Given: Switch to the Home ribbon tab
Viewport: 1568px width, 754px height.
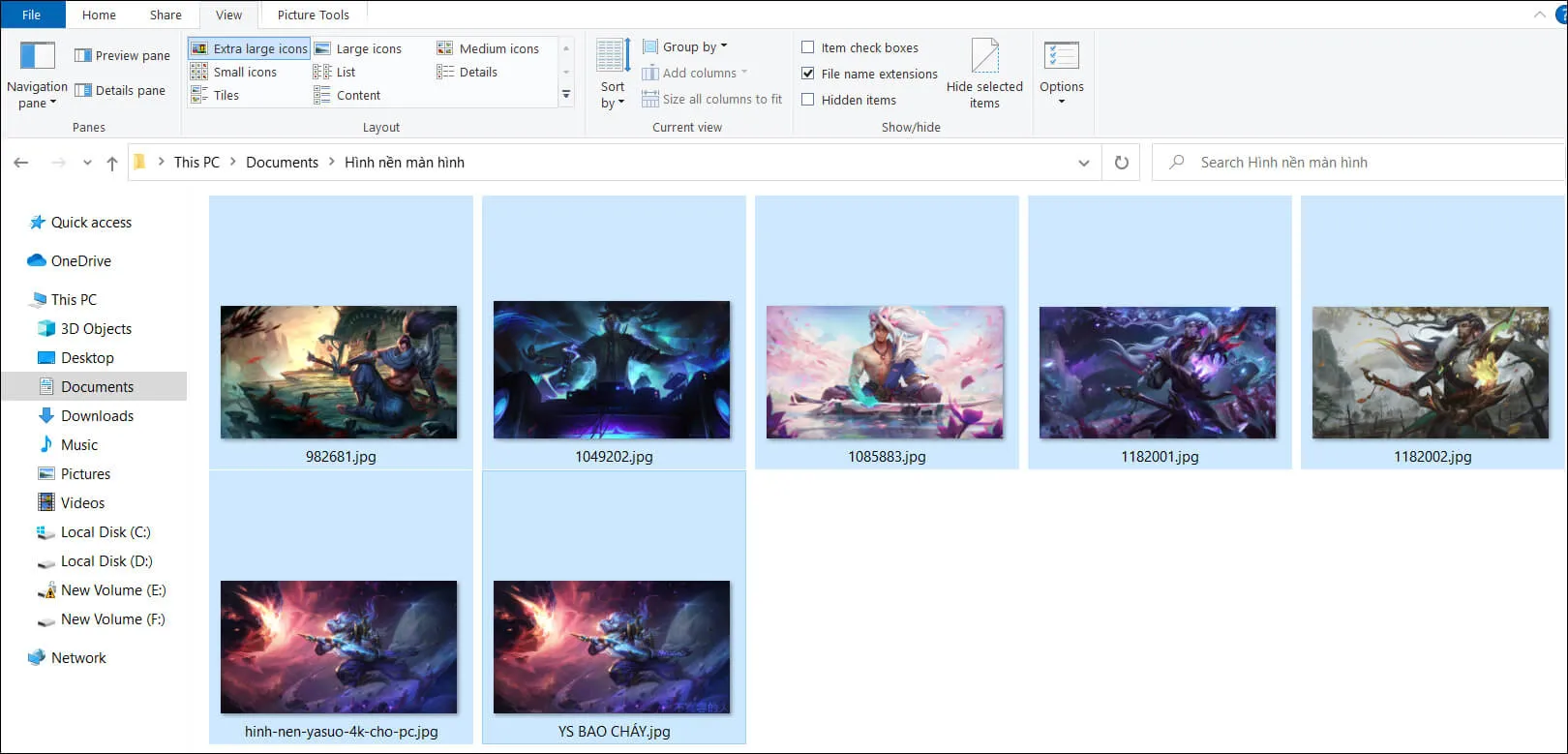Looking at the screenshot, I should pos(99,15).
